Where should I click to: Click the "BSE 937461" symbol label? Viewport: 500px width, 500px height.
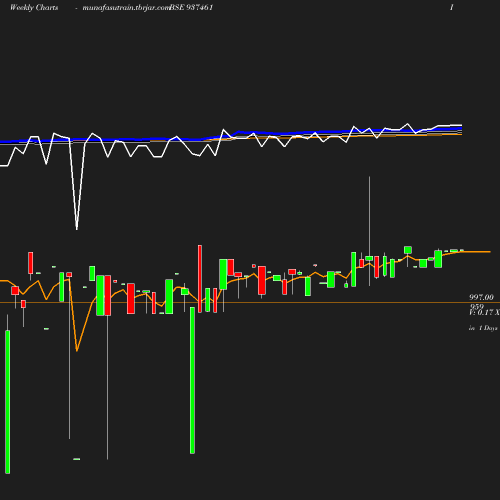pyautogui.click(x=191, y=7)
